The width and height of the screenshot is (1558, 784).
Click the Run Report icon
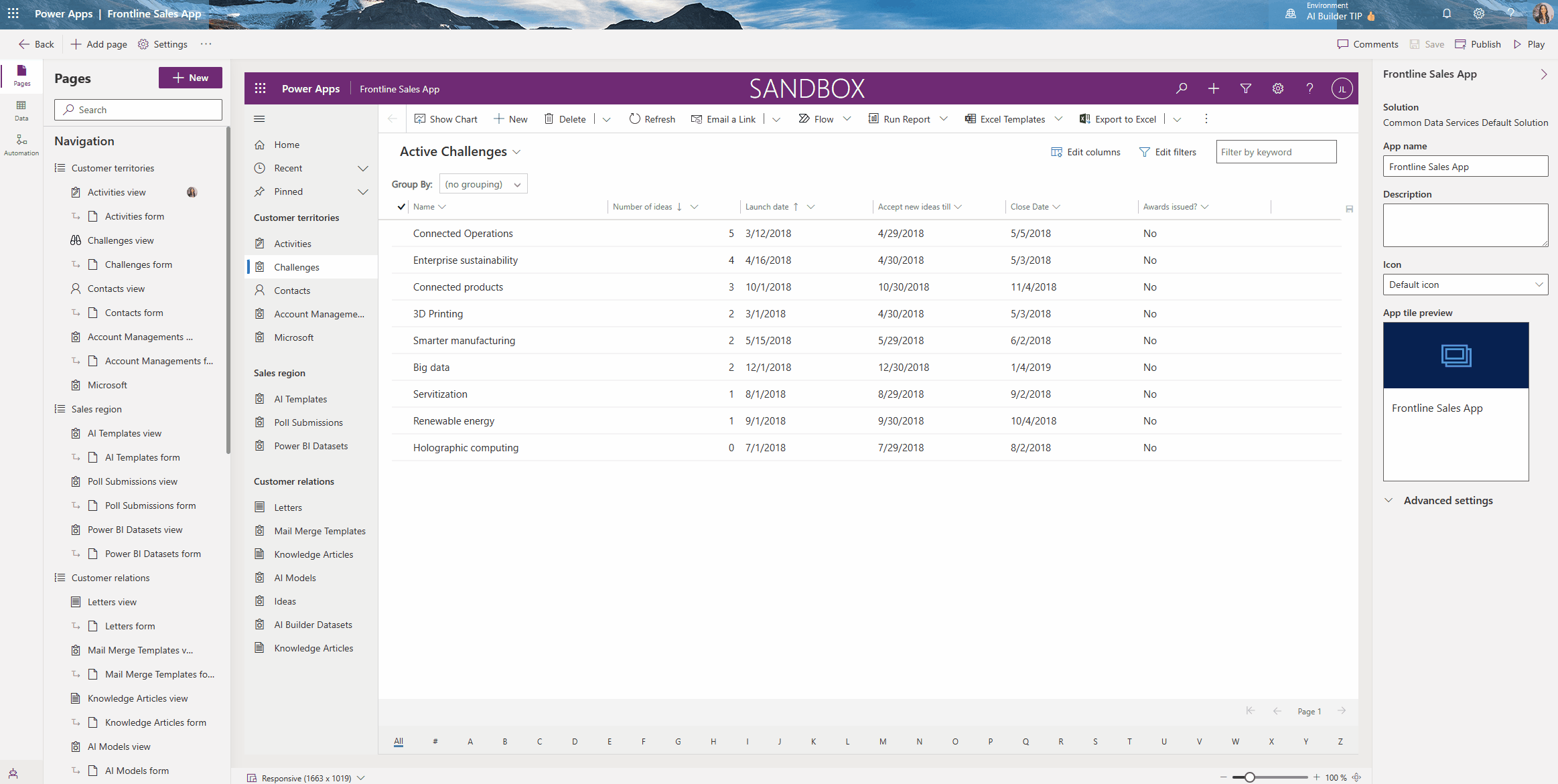(873, 119)
